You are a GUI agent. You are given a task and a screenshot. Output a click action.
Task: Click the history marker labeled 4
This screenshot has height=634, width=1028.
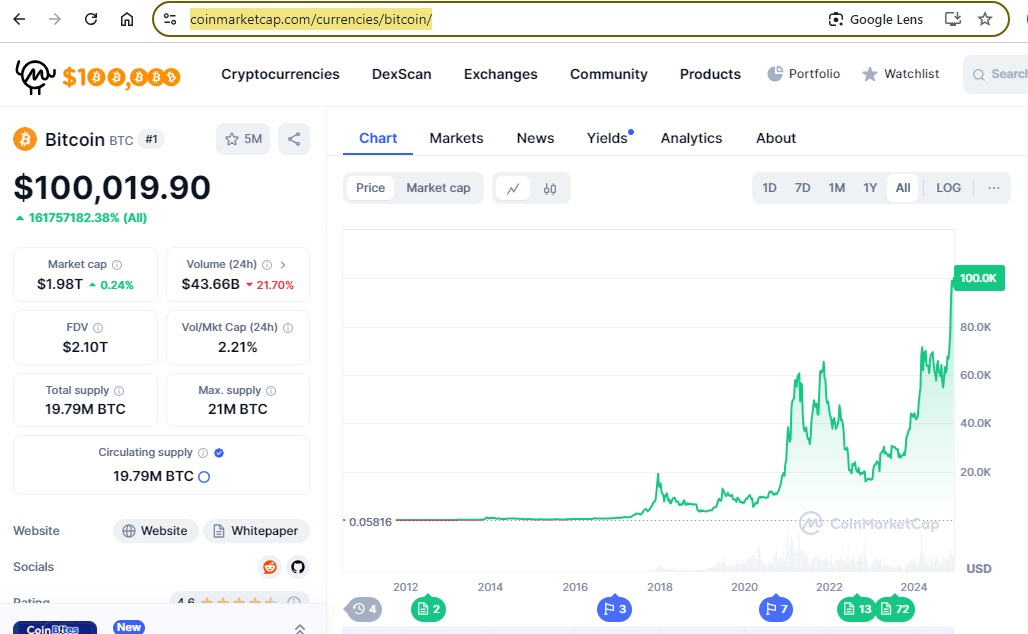[363, 609]
